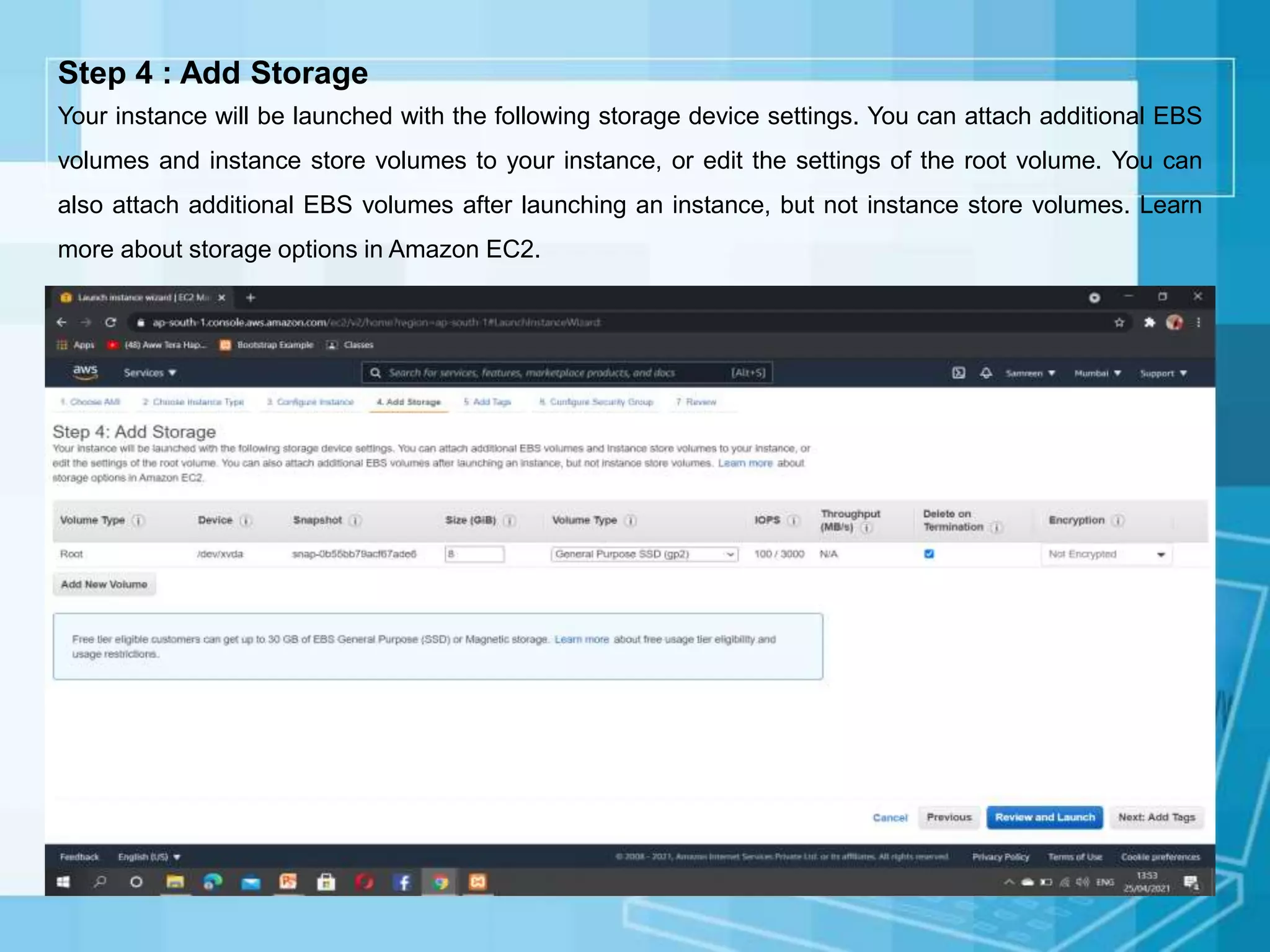1270x952 pixels.
Task: Show hidden system tray icons
Action: (1009, 881)
